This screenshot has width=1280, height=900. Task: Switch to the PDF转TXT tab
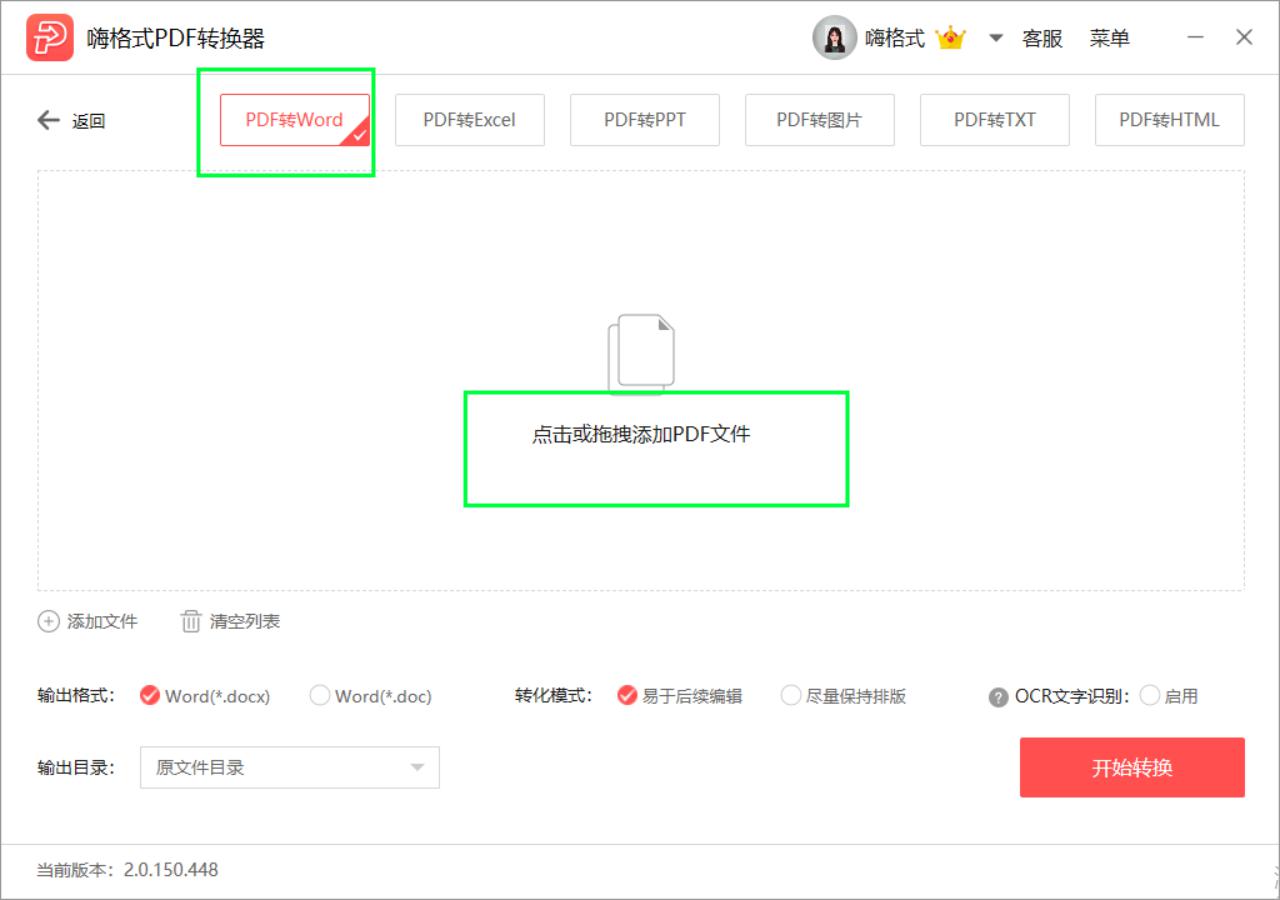995,120
